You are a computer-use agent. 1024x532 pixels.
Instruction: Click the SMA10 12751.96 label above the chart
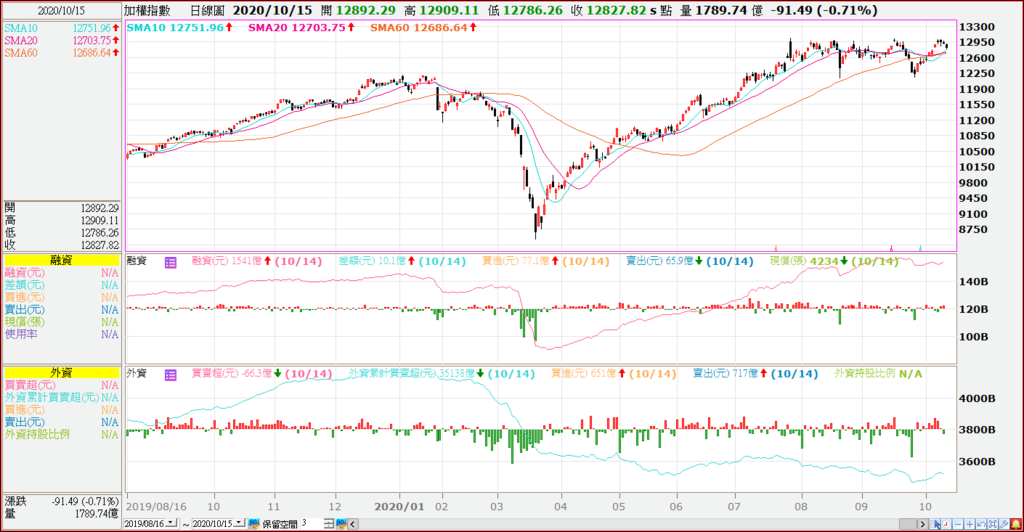[x=178, y=27]
